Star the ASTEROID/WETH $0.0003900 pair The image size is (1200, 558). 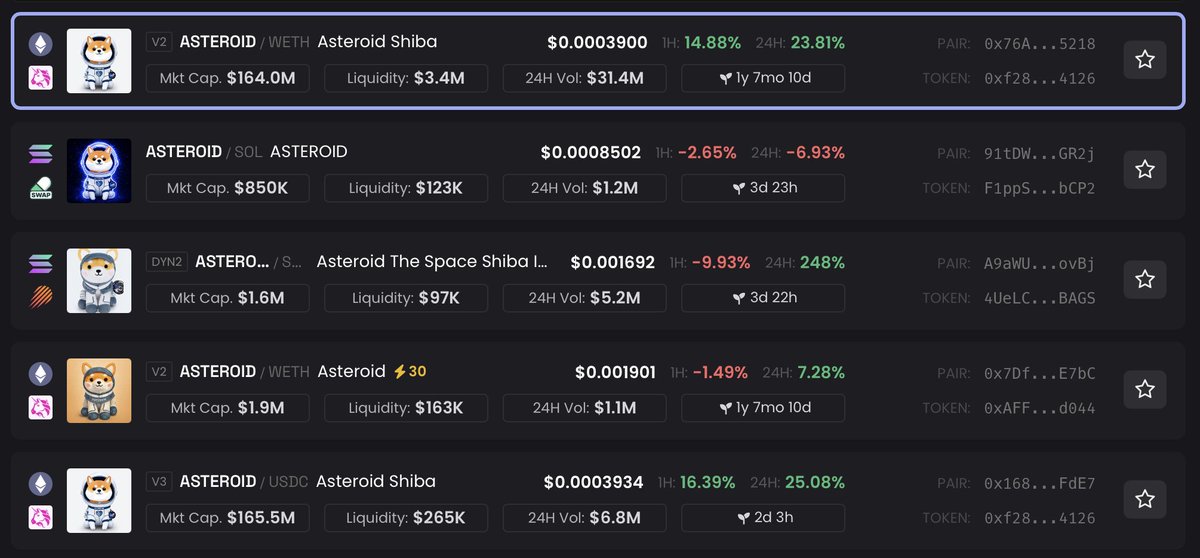(1145, 60)
